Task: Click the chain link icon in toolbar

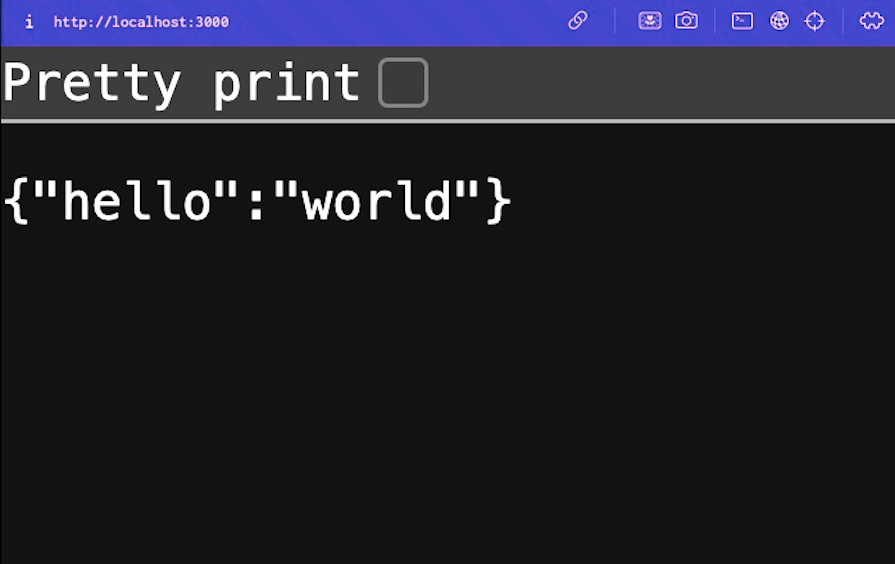Action: [578, 21]
